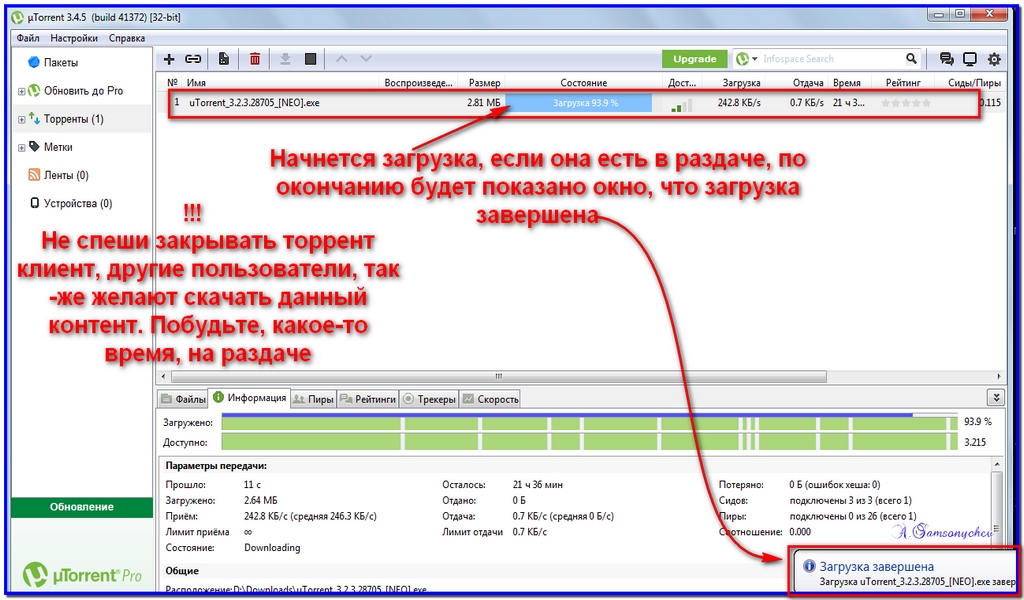This screenshot has width=1024, height=600.
Task: Select Обновить до Pro in sidebar
Action: pyautogui.click(x=83, y=91)
